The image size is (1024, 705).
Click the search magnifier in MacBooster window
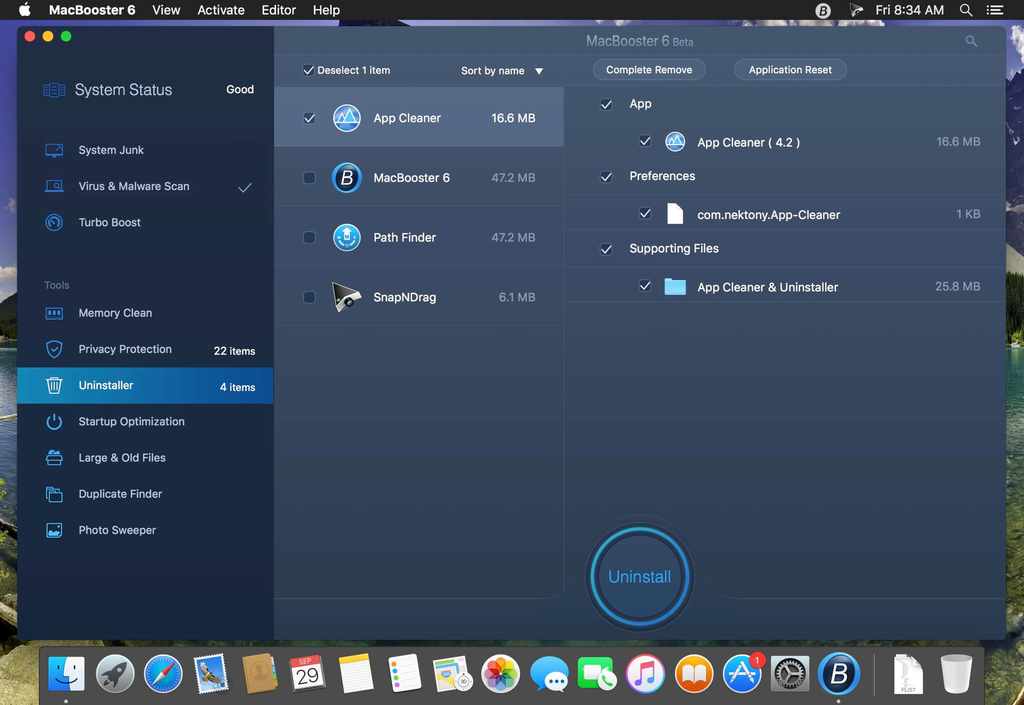click(971, 41)
